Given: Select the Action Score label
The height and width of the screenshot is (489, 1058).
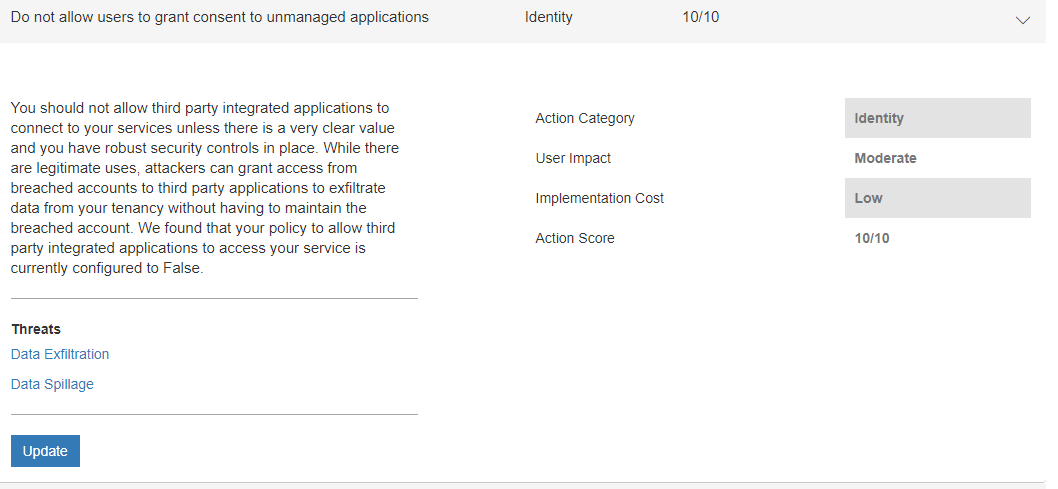Looking at the screenshot, I should [x=575, y=238].
